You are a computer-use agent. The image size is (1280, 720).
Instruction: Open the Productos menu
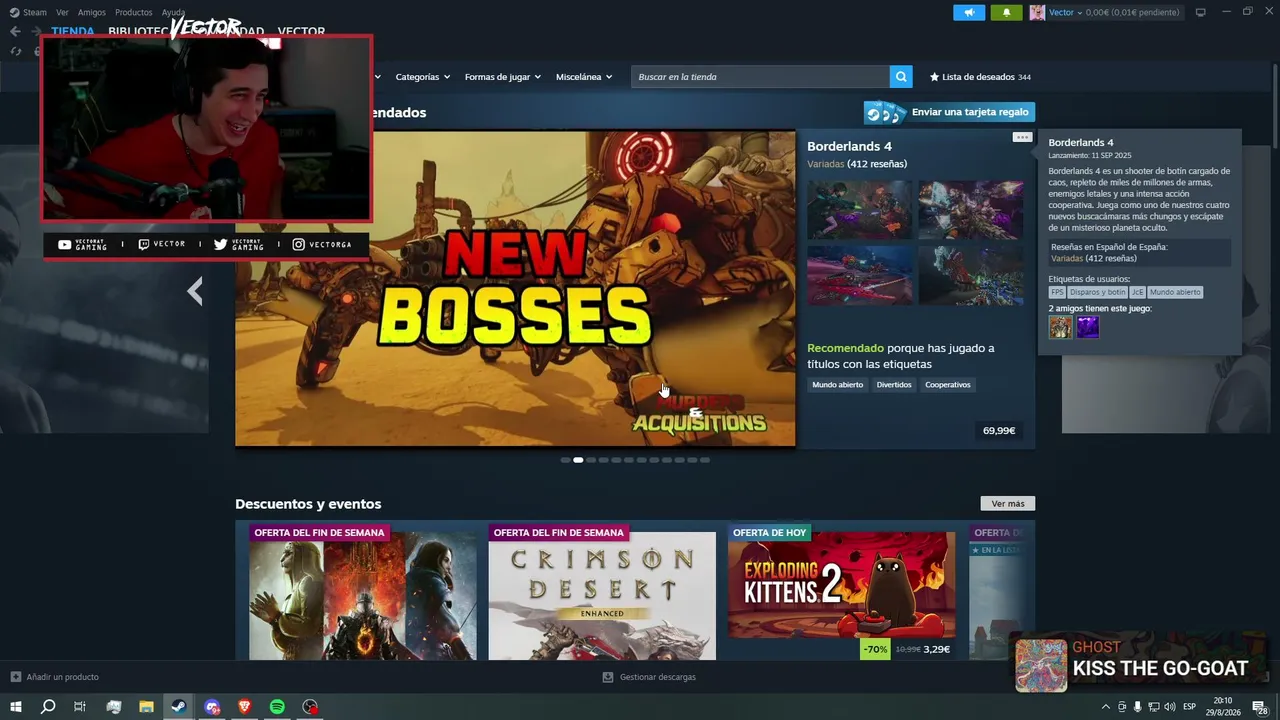(x=133, y=12)
